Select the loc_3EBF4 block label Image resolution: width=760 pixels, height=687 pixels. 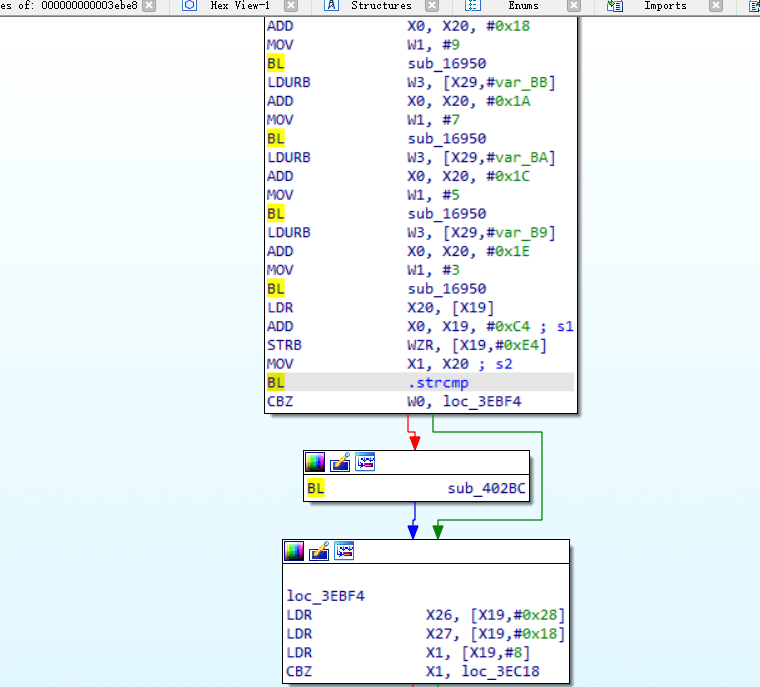click(x=325, y=596)
